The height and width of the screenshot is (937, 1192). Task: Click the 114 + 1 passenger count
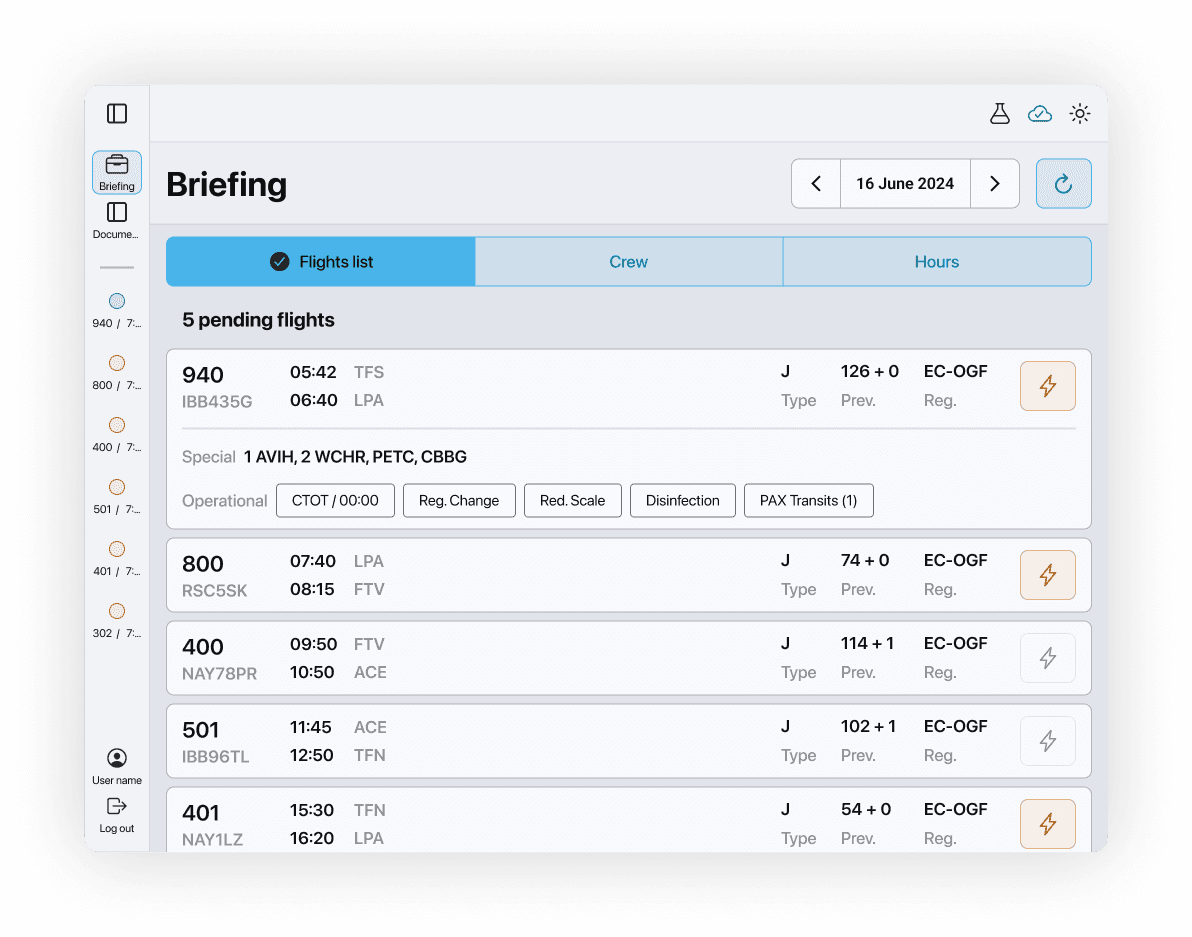pyautogui.click(x=867, y=644)
